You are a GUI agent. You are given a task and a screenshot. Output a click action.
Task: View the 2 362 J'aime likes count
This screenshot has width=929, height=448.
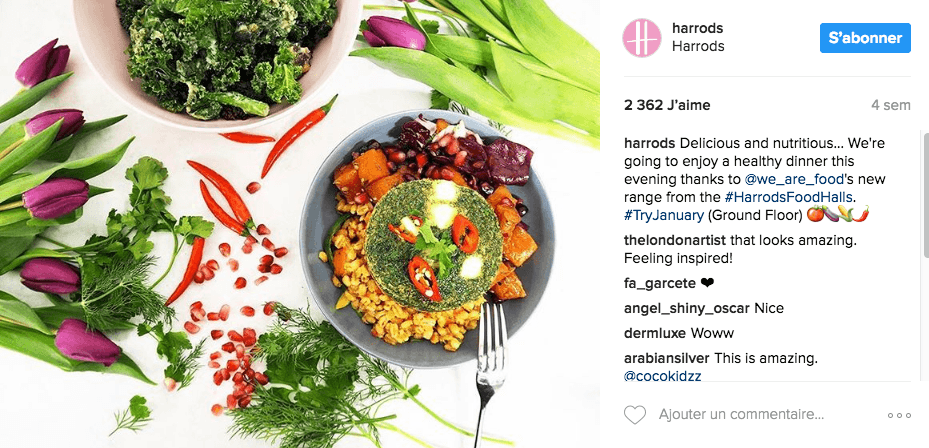tap(667, 105)
